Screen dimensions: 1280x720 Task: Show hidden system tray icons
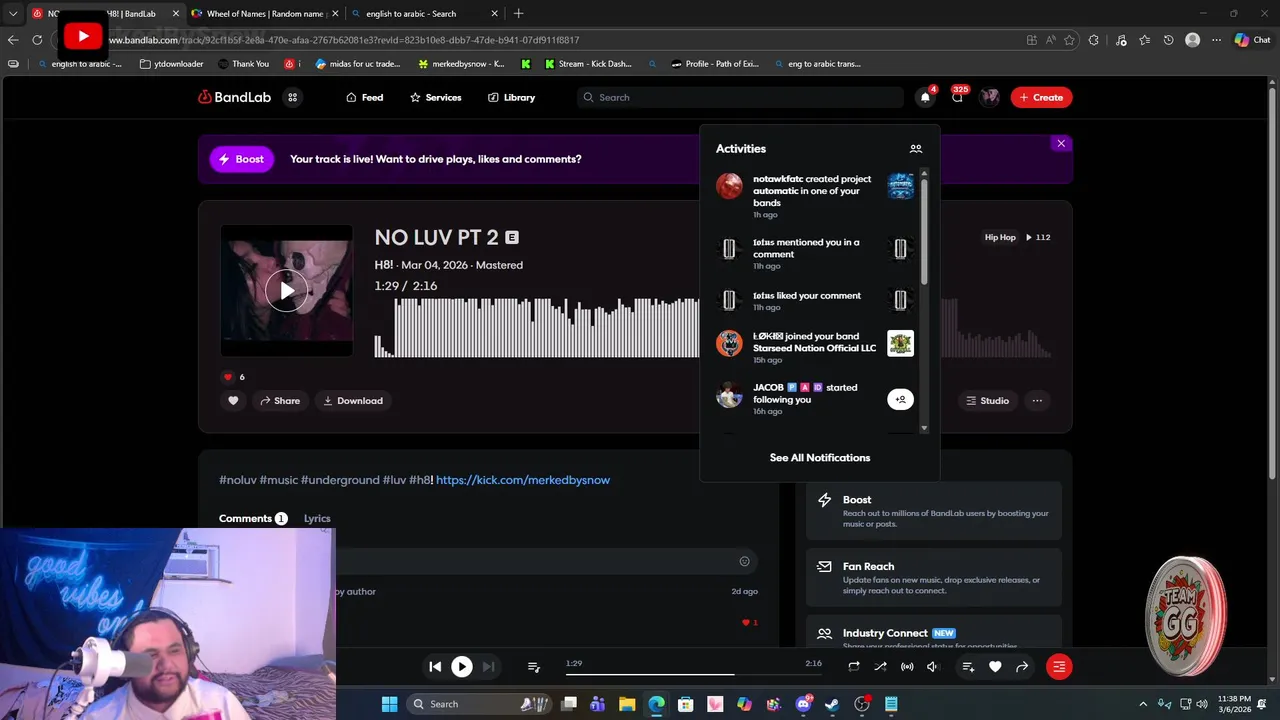(x=1143, y=704)
